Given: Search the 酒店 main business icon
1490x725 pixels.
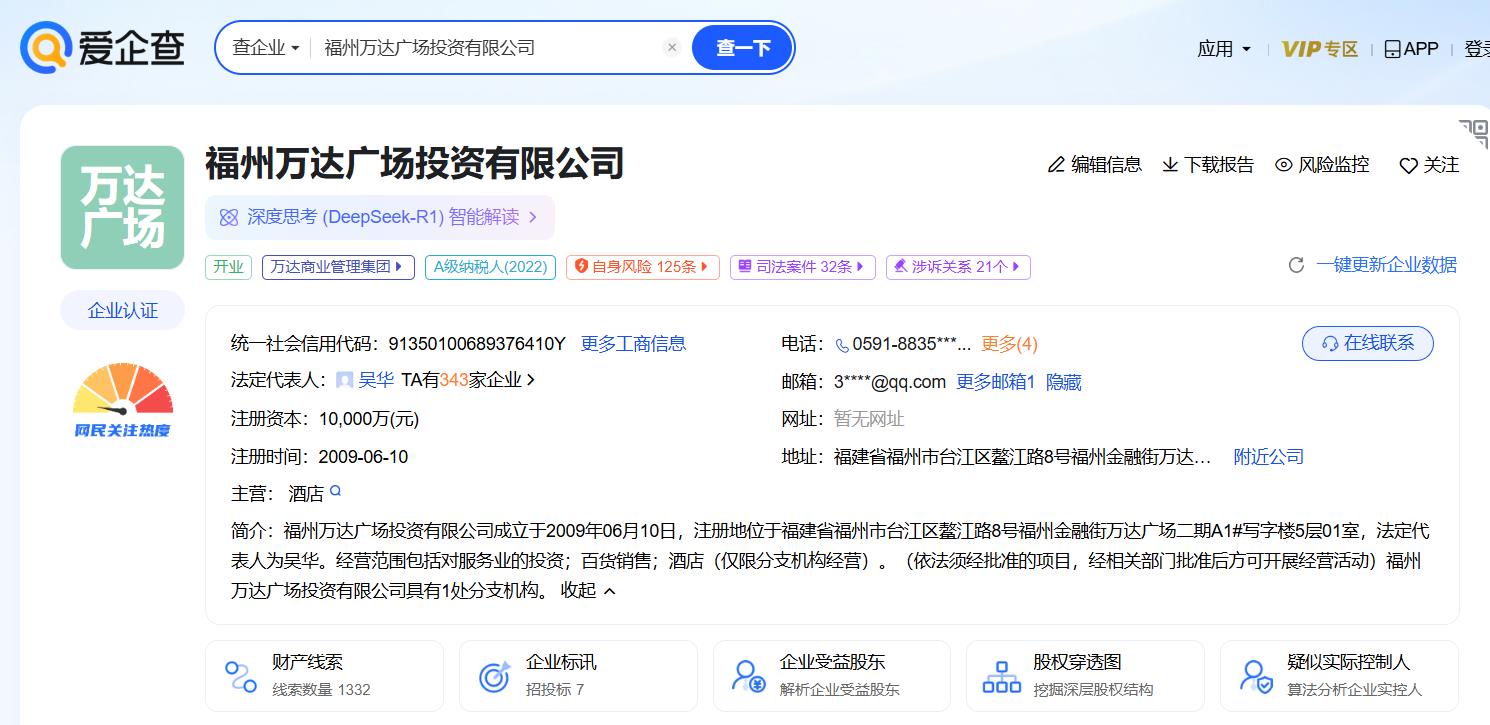Looking at the screenshot, I should [x=336, y=491].
